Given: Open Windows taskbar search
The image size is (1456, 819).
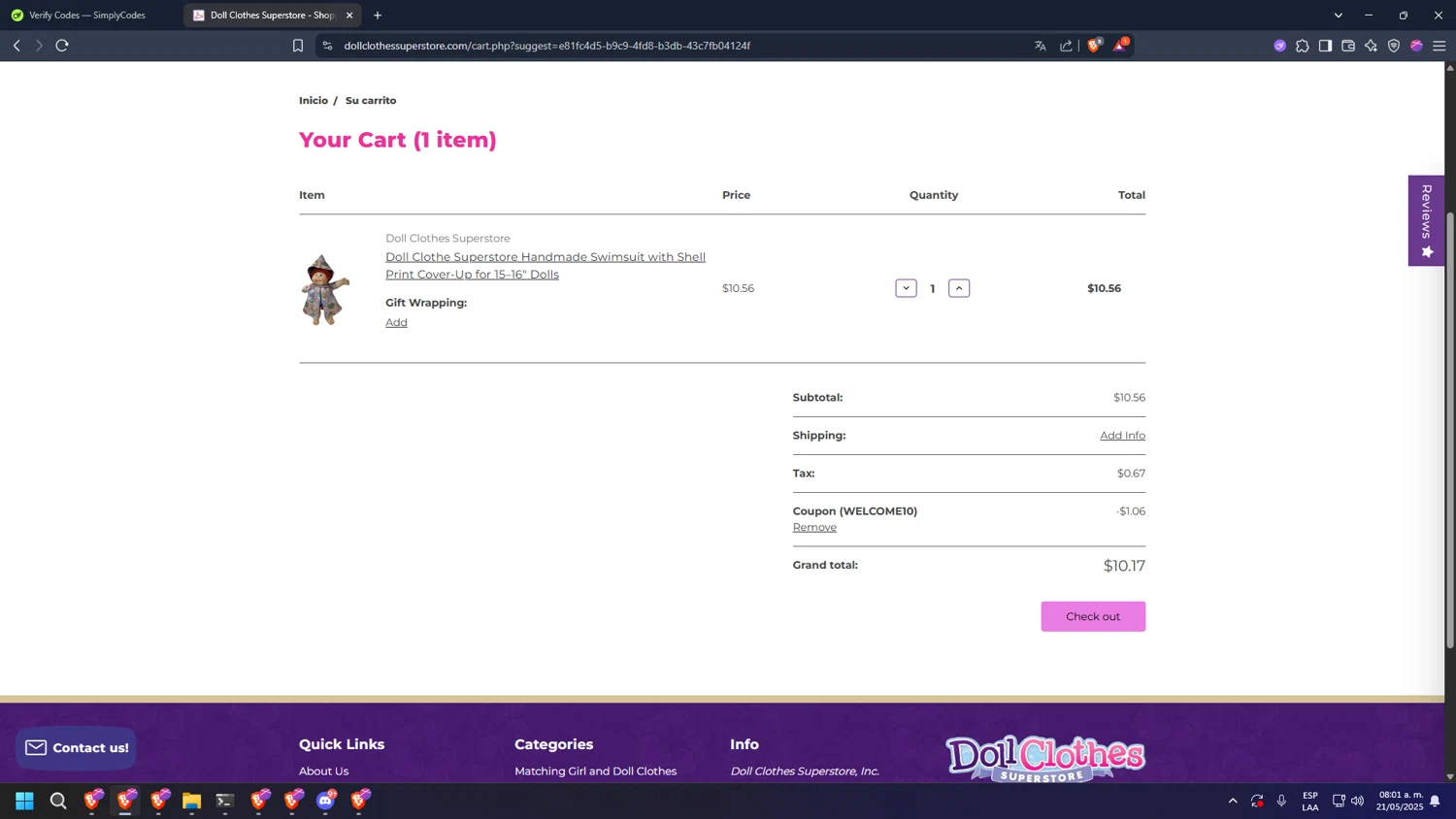Looking at the screenshot, I should pyautogui.click(x=58, y=801).
